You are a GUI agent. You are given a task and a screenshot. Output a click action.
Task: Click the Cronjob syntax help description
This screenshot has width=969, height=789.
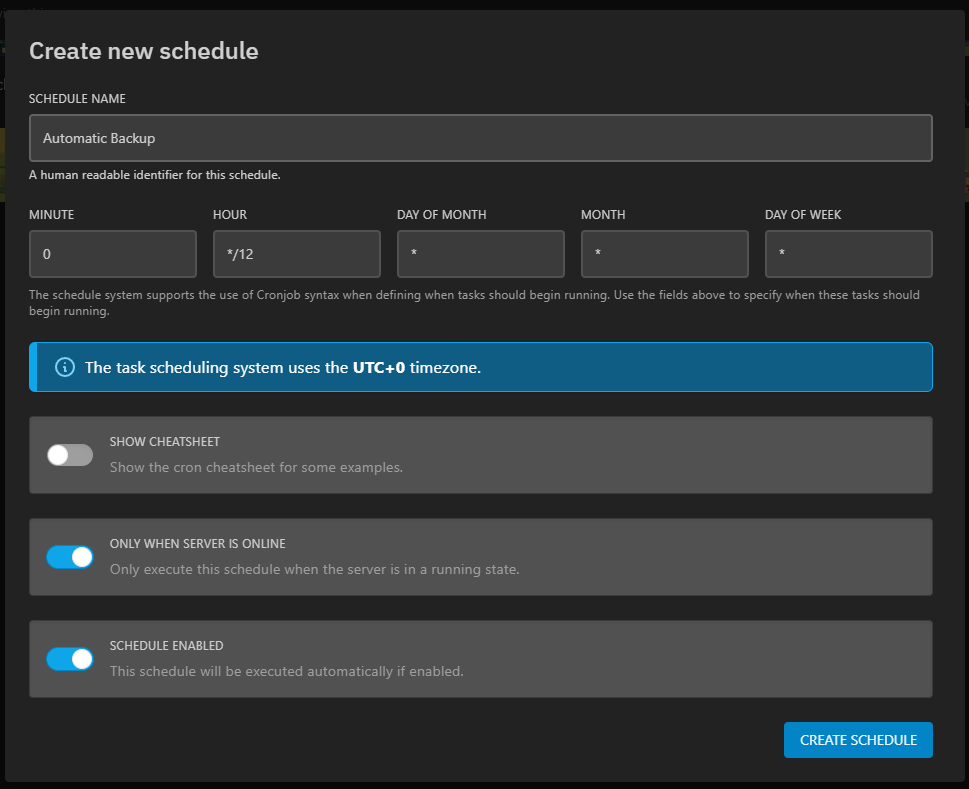pyautogui.click(x=474, y=303)
